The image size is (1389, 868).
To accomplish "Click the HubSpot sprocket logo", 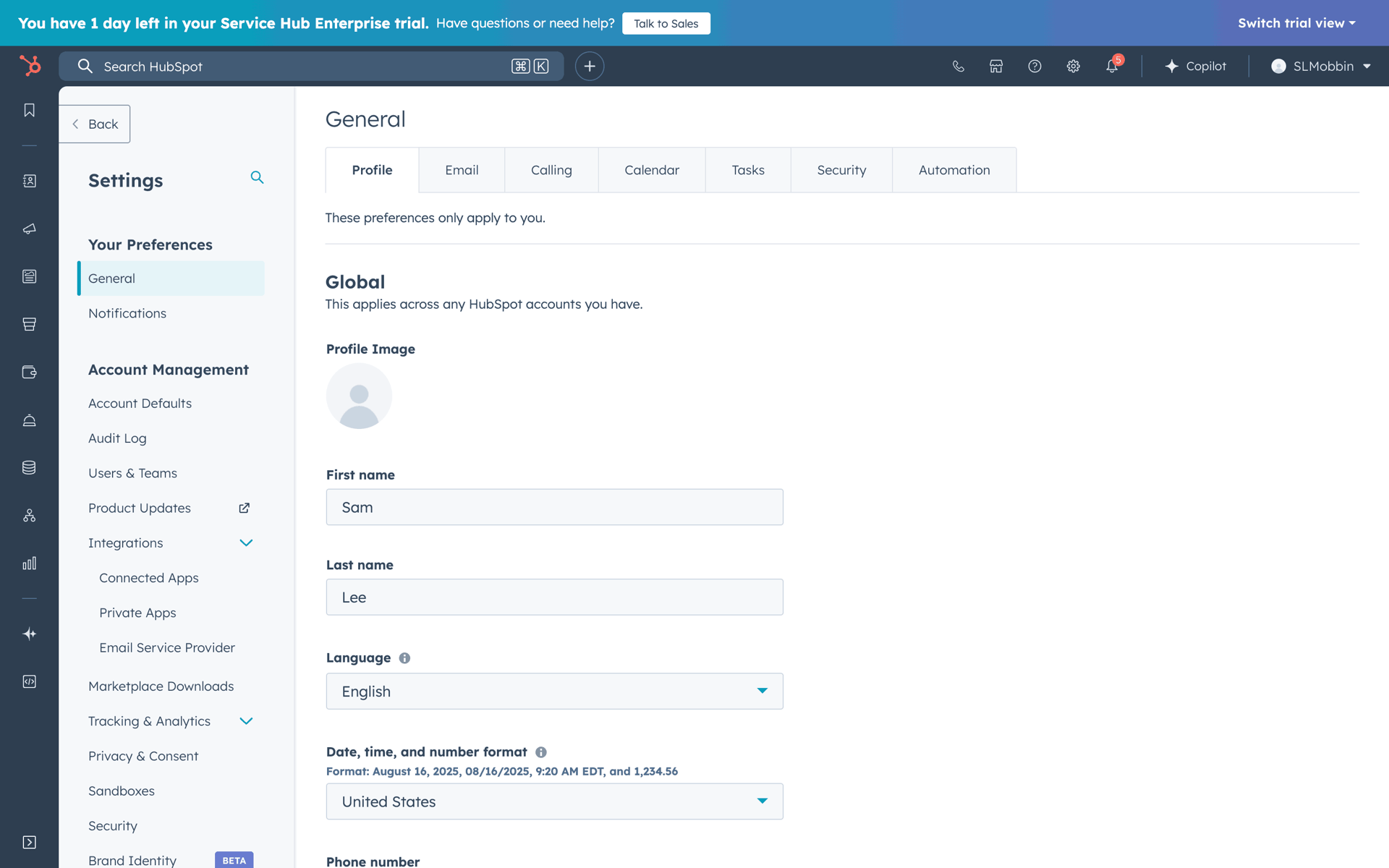I will [x=30, y=66].
